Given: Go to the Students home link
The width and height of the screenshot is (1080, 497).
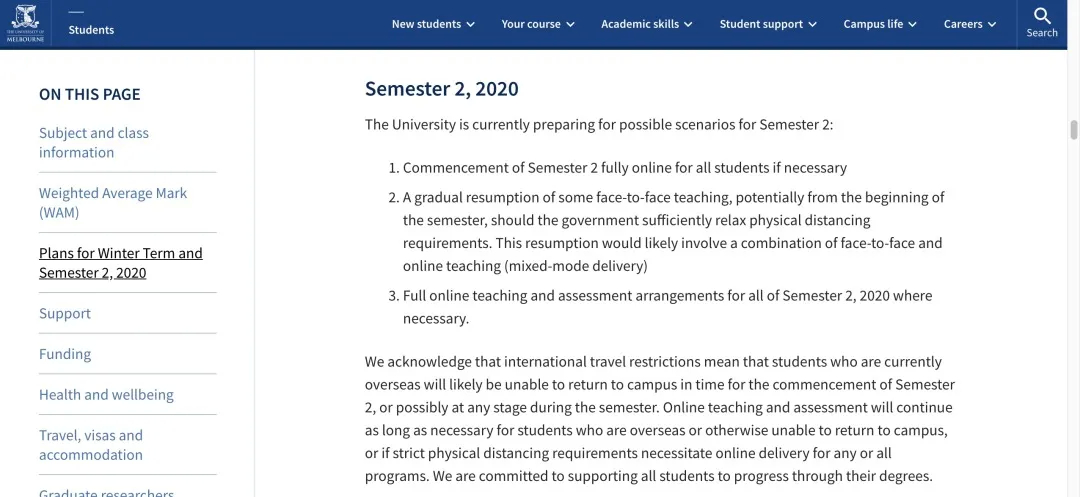Looking at the screenshot, I should [x=91, y=30].
